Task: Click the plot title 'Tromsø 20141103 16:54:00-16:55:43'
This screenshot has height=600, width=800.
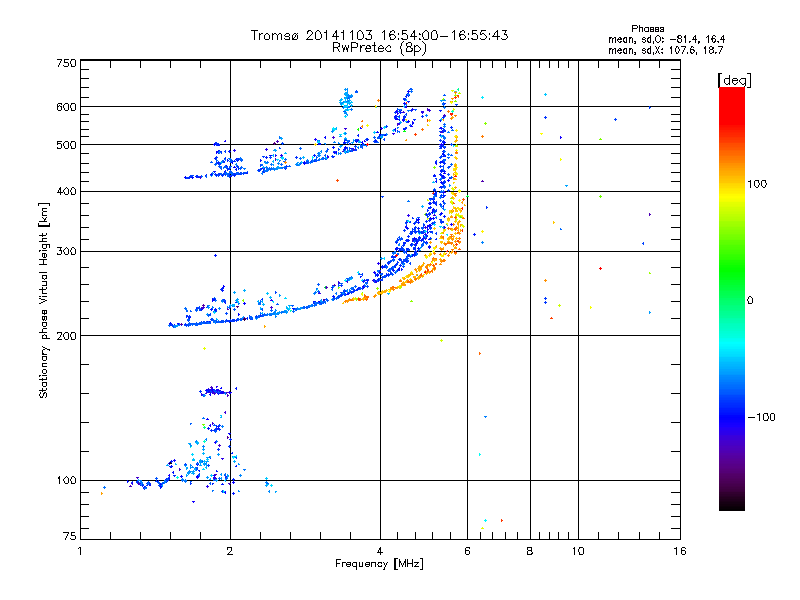Action: click(x=379, y=35)
